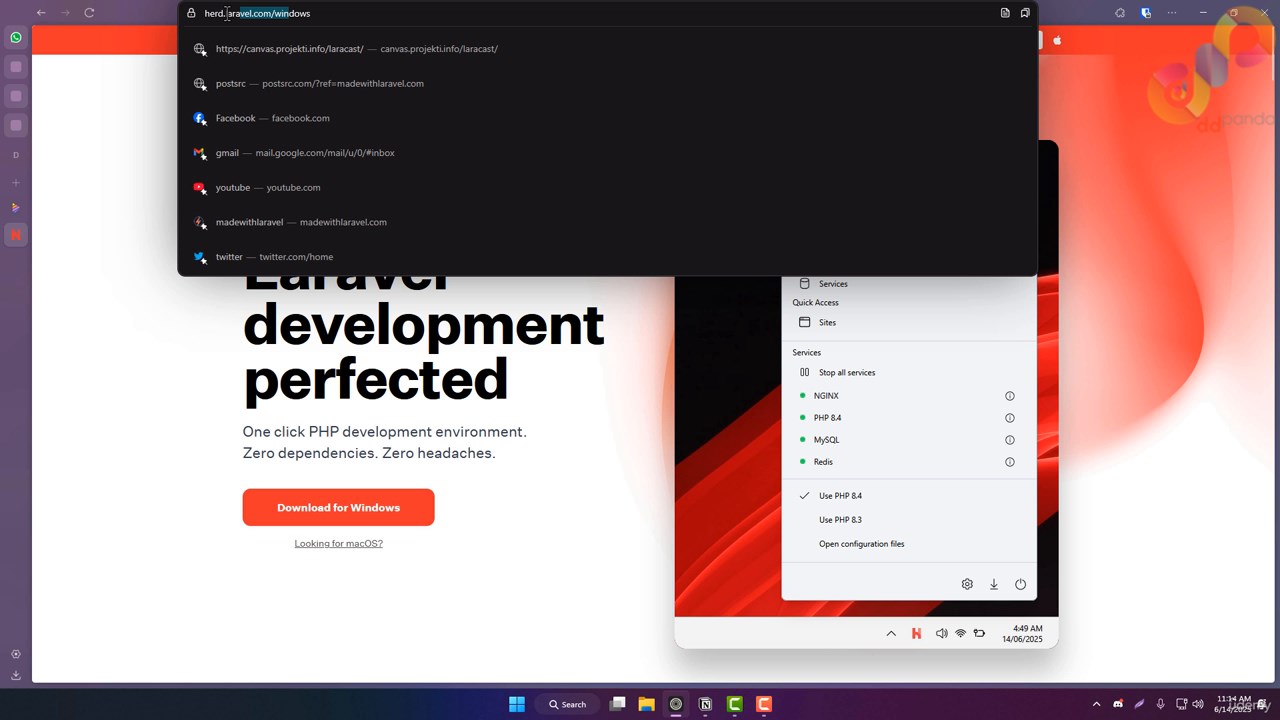Image resolution: width=1280 pixels, height=720 pixels.
Task: Follow the 'Looking for macOS?' link
Action: point(338,544)
